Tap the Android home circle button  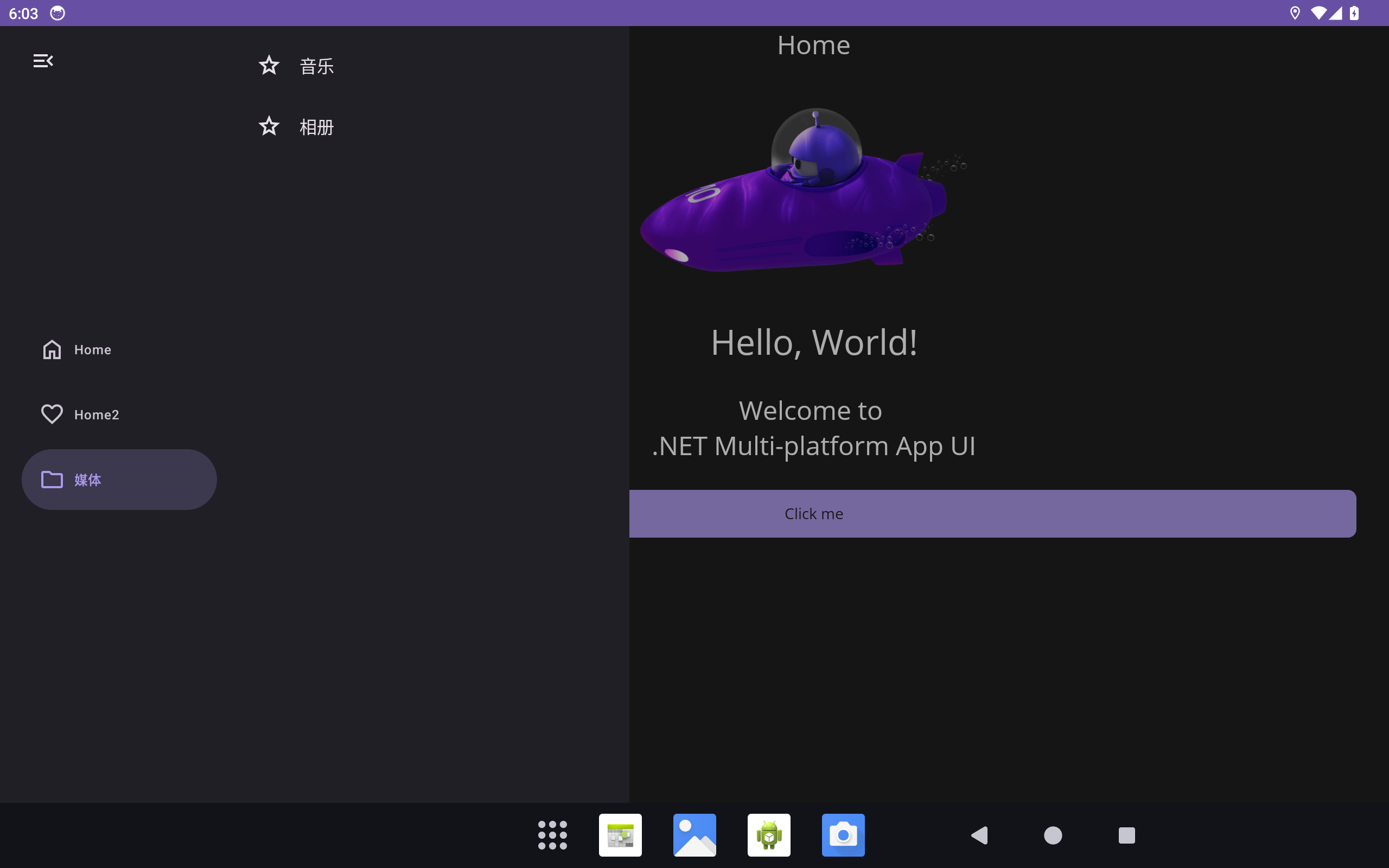click(x=1053, y=835)
